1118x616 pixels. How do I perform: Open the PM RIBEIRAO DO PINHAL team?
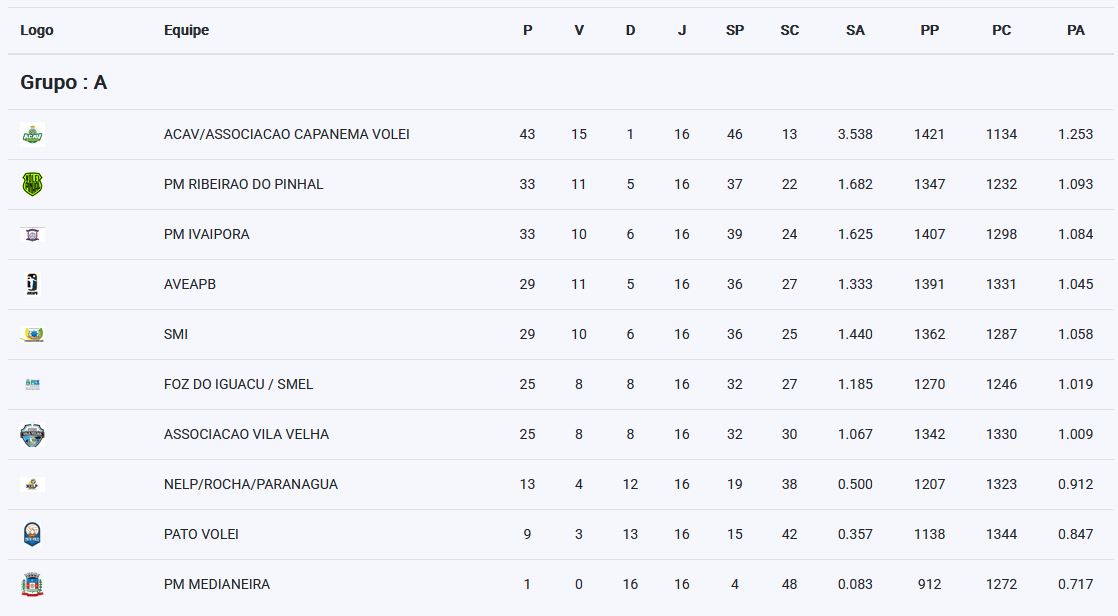(243, 184)
